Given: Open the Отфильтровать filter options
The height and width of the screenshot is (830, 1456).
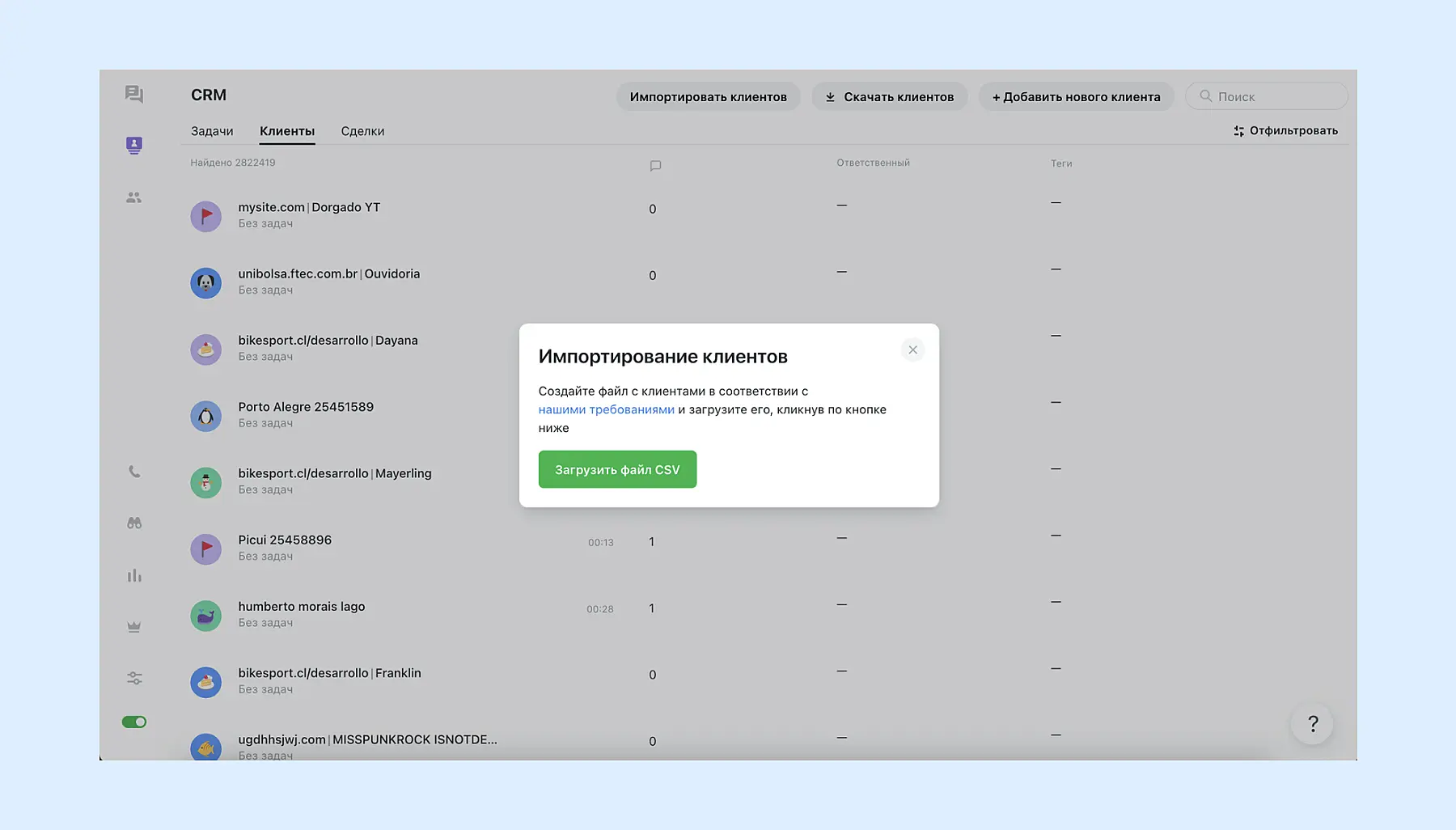Looking at the screenshot, I should [1285, 131].
